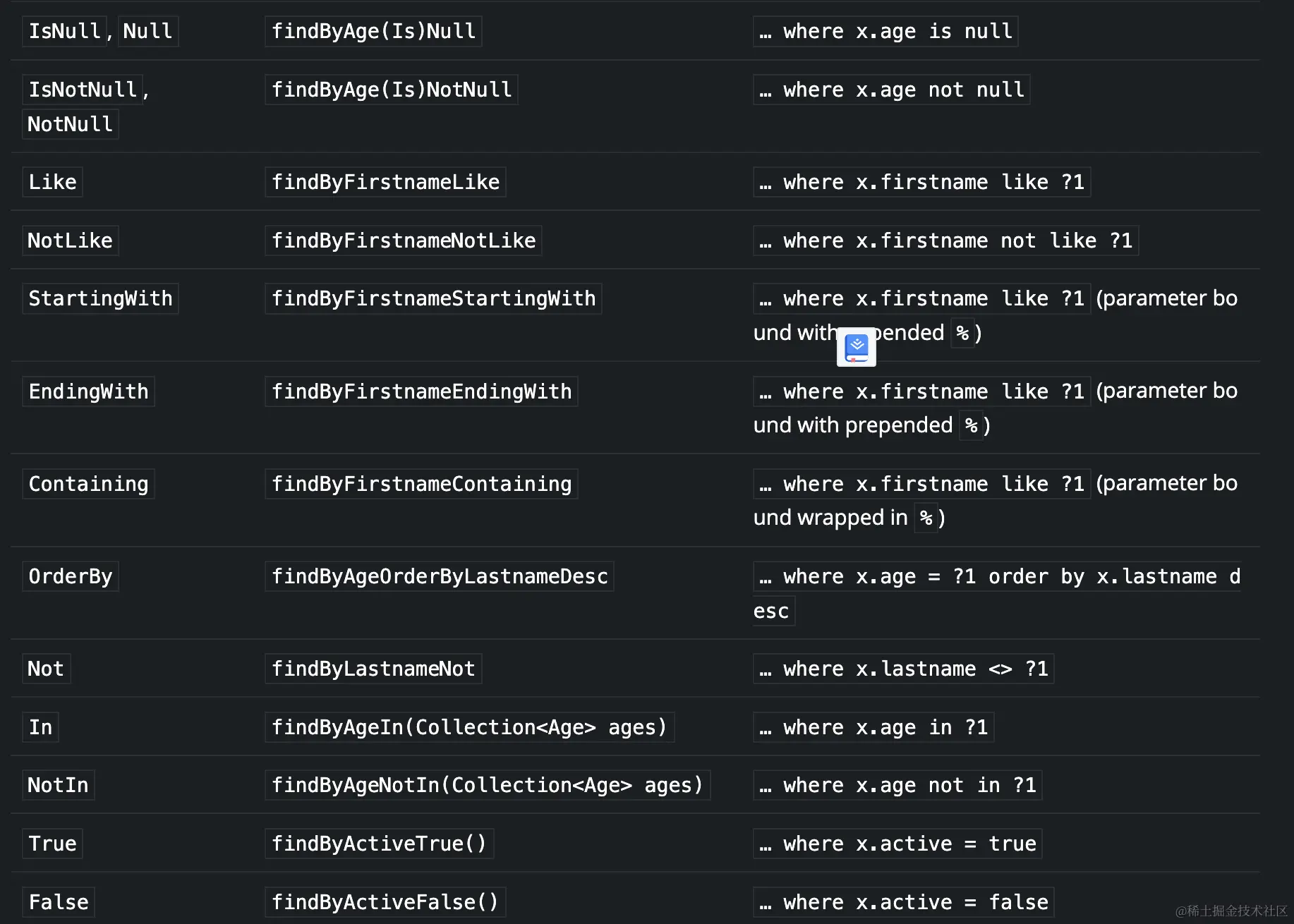The width and height of the screenshot is (1294, 924).
Task: Click the findByActiveTrue() method text
Action: click(x=379, y=844)
